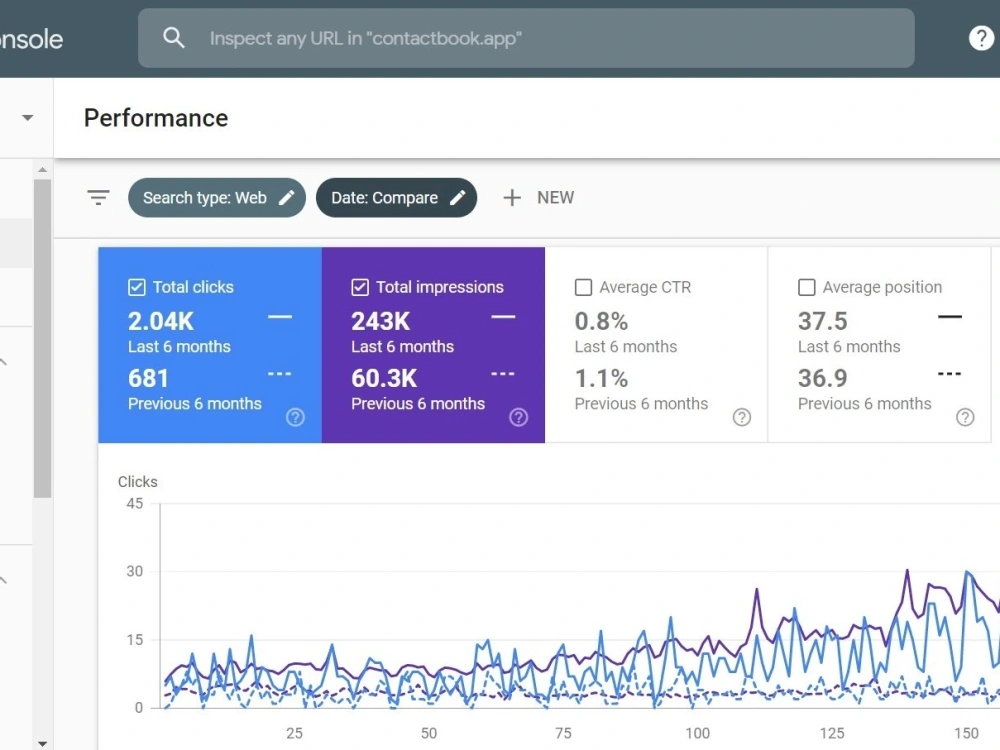1000x750 pixels.
Task: Select the Total clicks metric card
Action: pos(210,345)
